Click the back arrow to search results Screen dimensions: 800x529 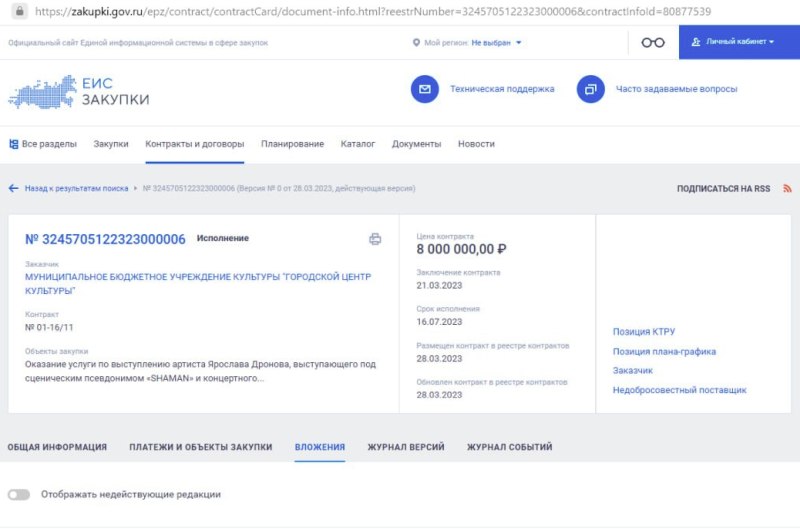tap(14, 188)
